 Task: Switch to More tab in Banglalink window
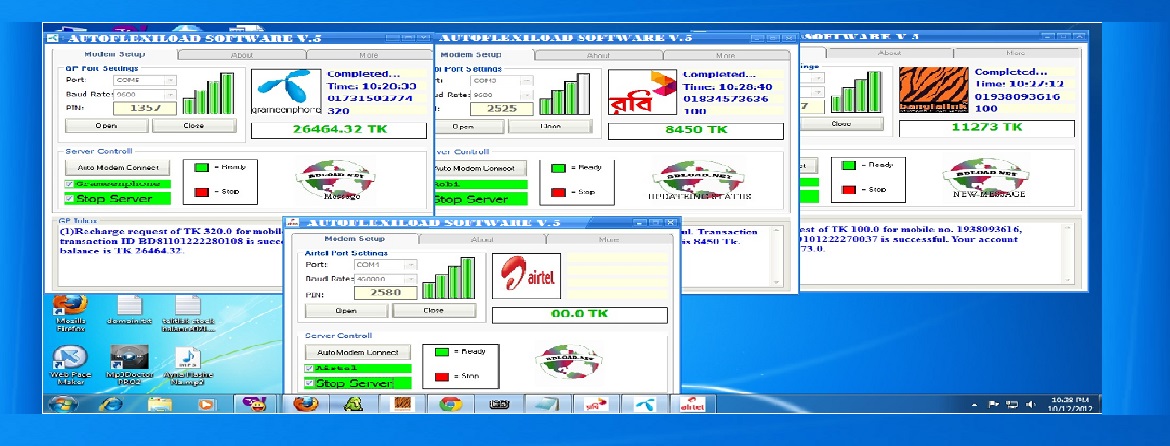pyautogui.click(x=1016, y=53)
